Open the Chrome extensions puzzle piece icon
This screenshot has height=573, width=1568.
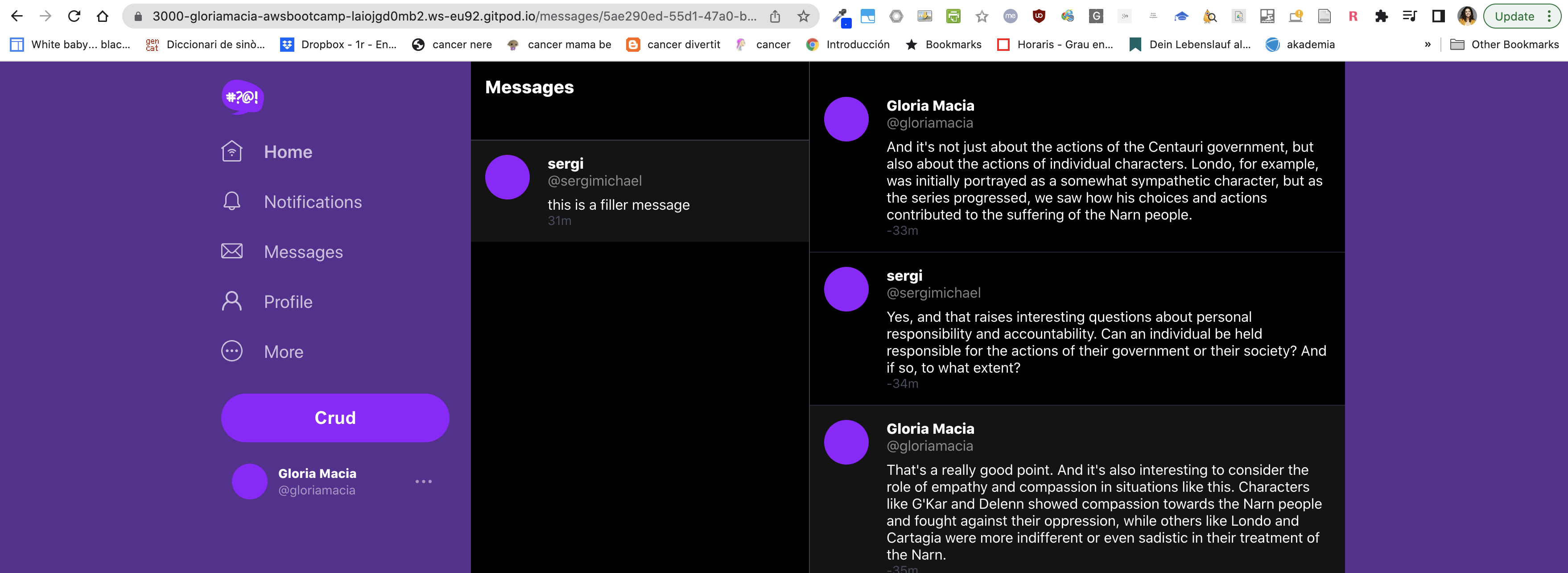(1382, 17)
